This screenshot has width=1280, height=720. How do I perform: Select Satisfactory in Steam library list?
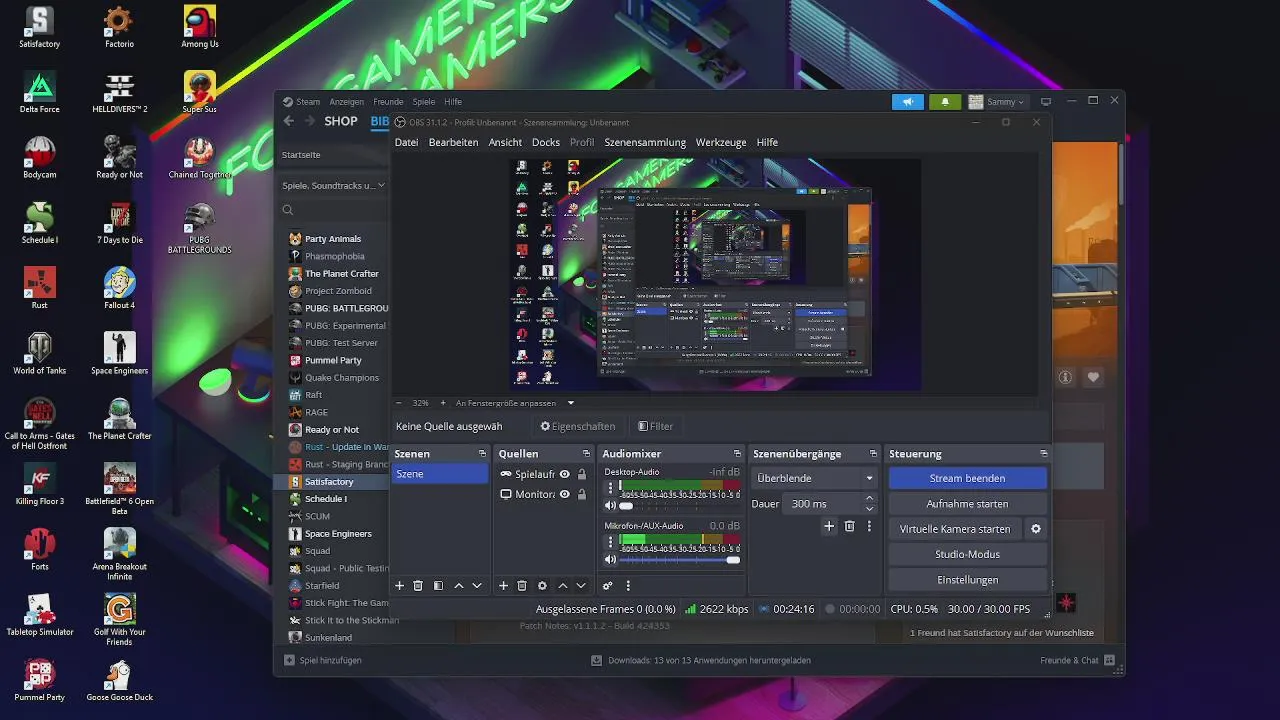[331, 481]
